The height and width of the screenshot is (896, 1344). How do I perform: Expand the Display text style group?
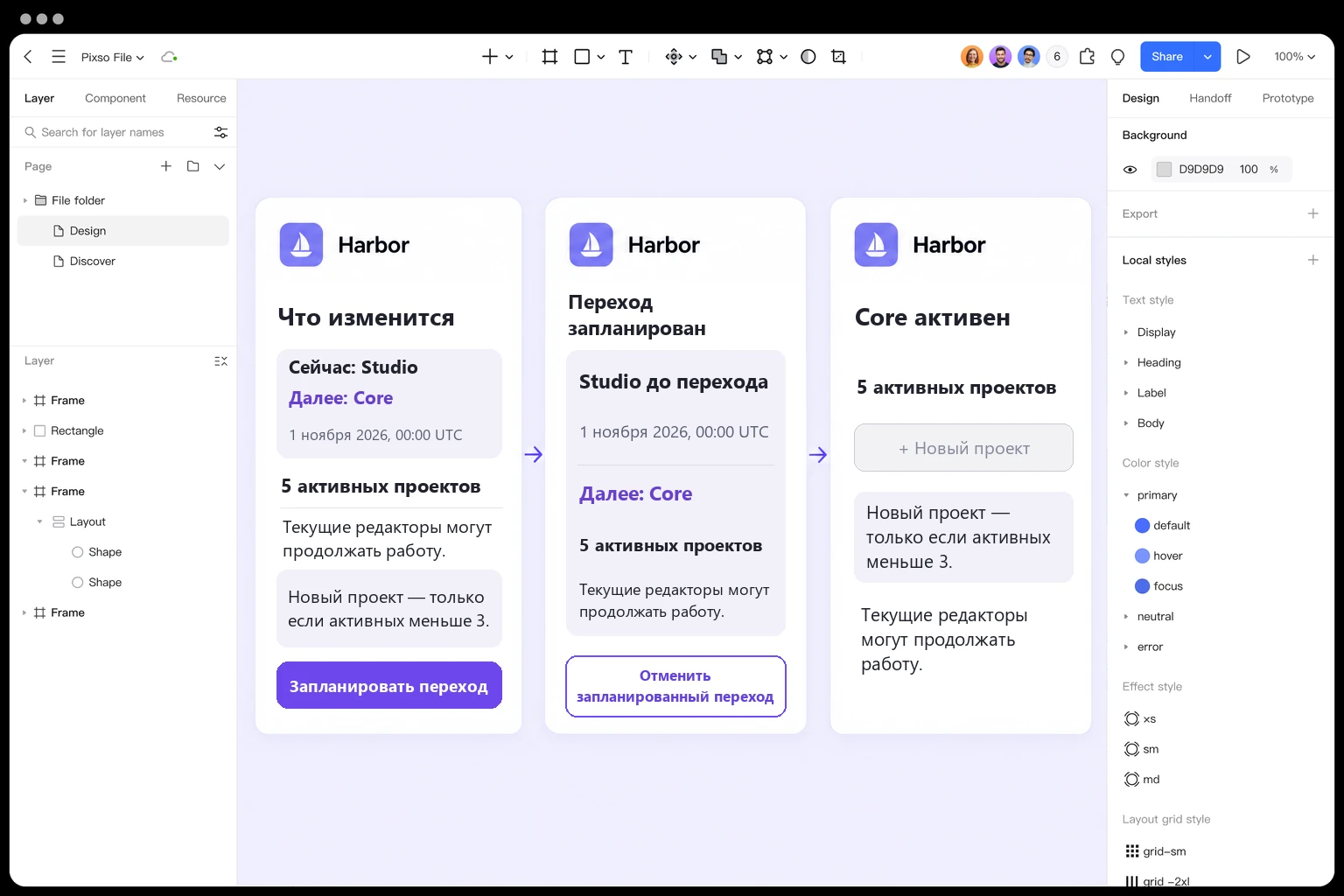(1126, 332)
